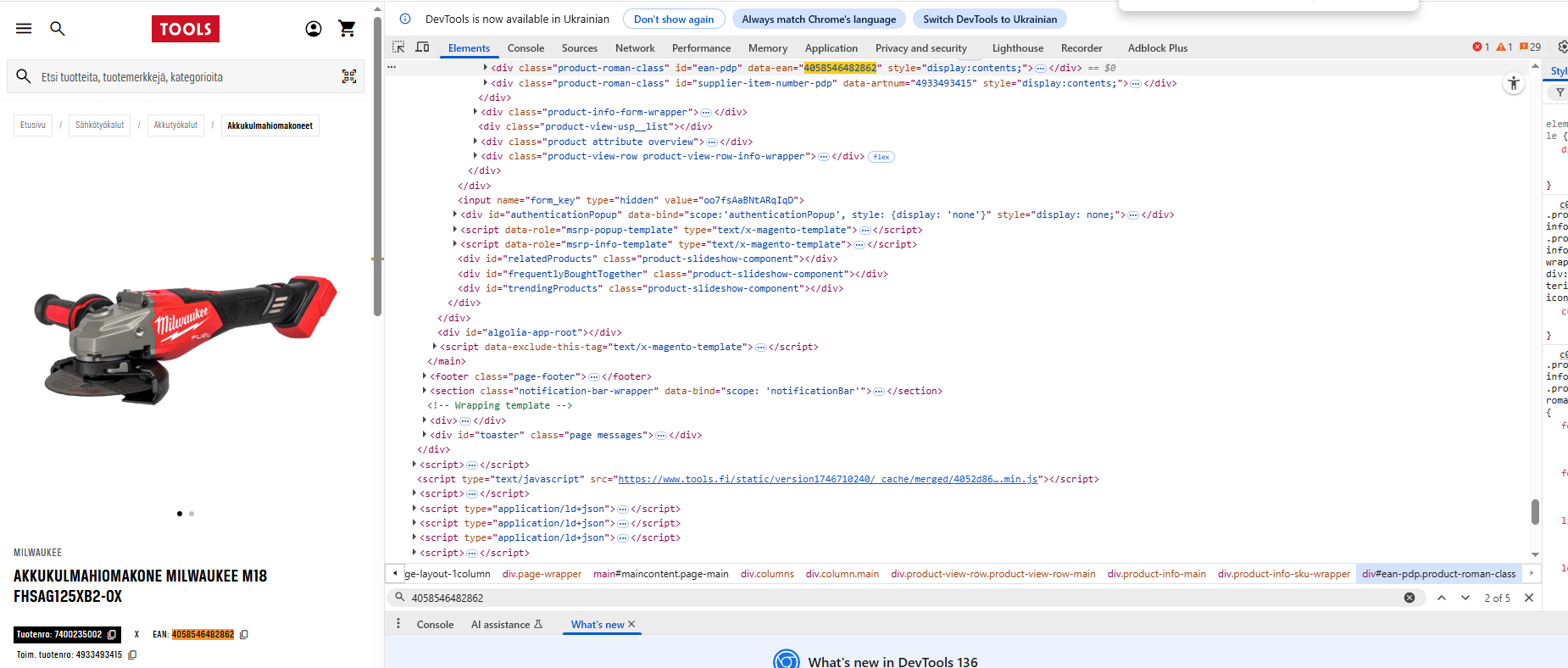Expand the product attribute overview div
This screenshot has width=1568, height=668.
click(x=475, y=142)
